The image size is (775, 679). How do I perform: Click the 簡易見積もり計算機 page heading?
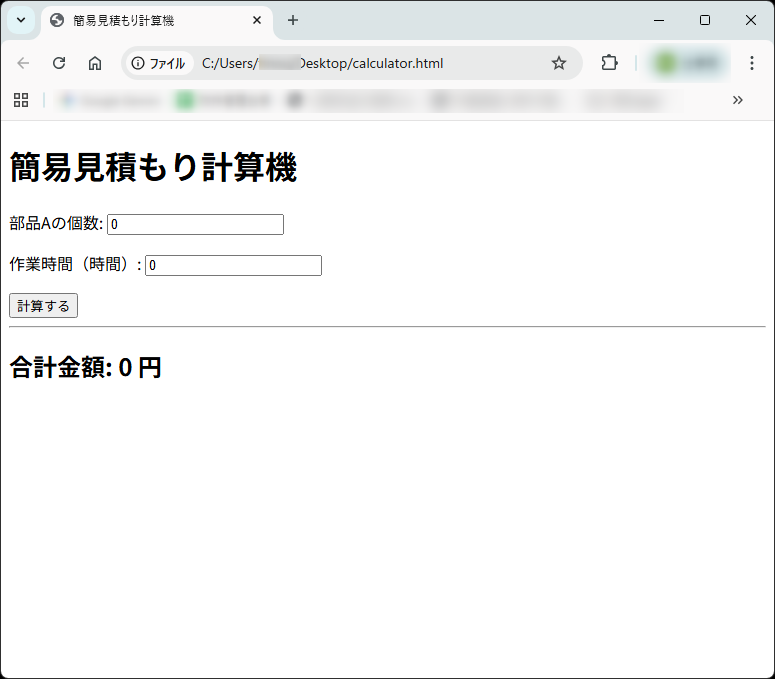coord(153,168)
